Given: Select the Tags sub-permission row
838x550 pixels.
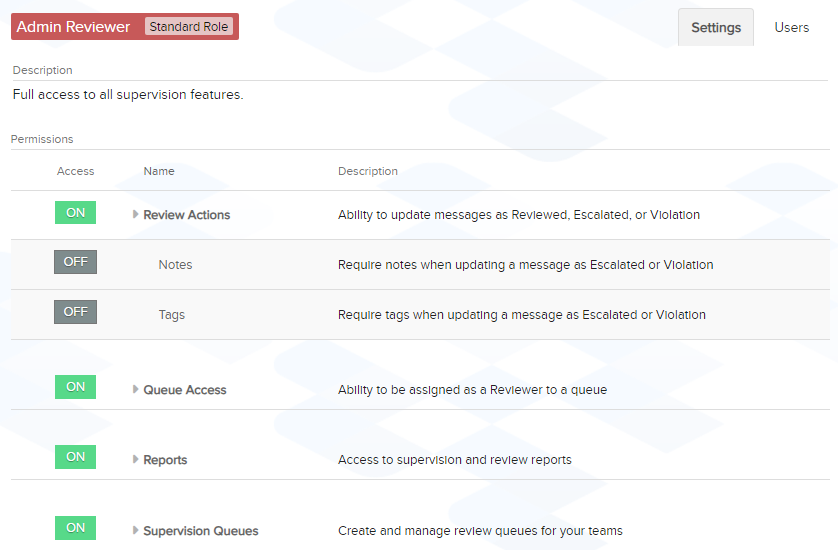Looking at the screenshot, I should (x=420, y=315).
